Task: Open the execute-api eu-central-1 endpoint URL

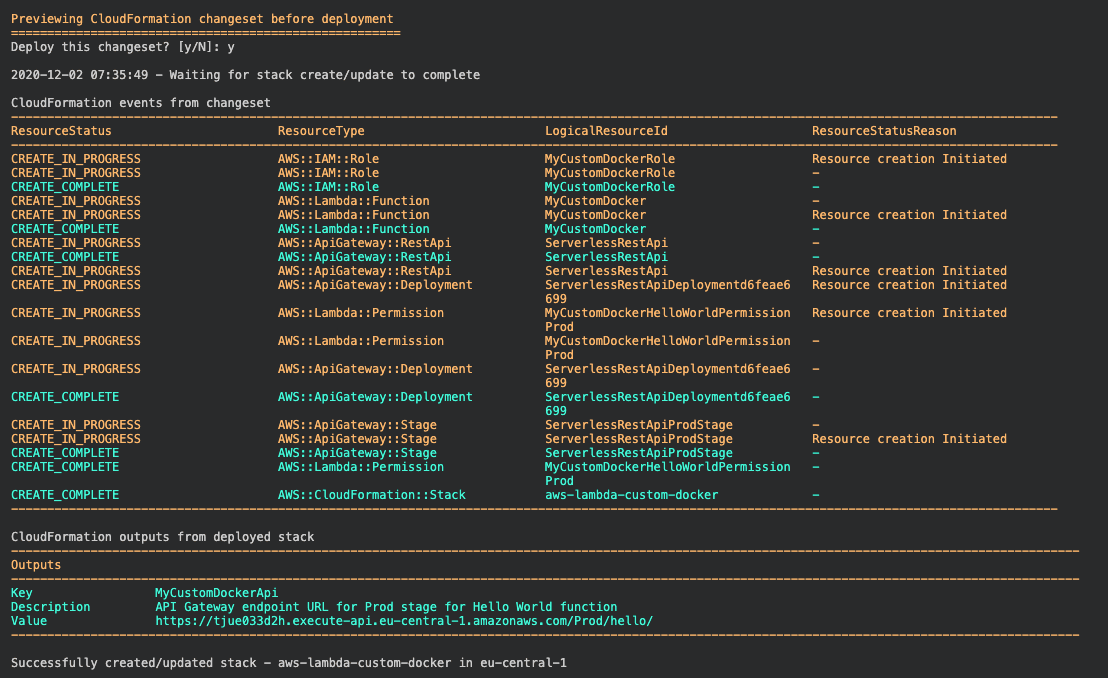Action: [x=404, y=621]
